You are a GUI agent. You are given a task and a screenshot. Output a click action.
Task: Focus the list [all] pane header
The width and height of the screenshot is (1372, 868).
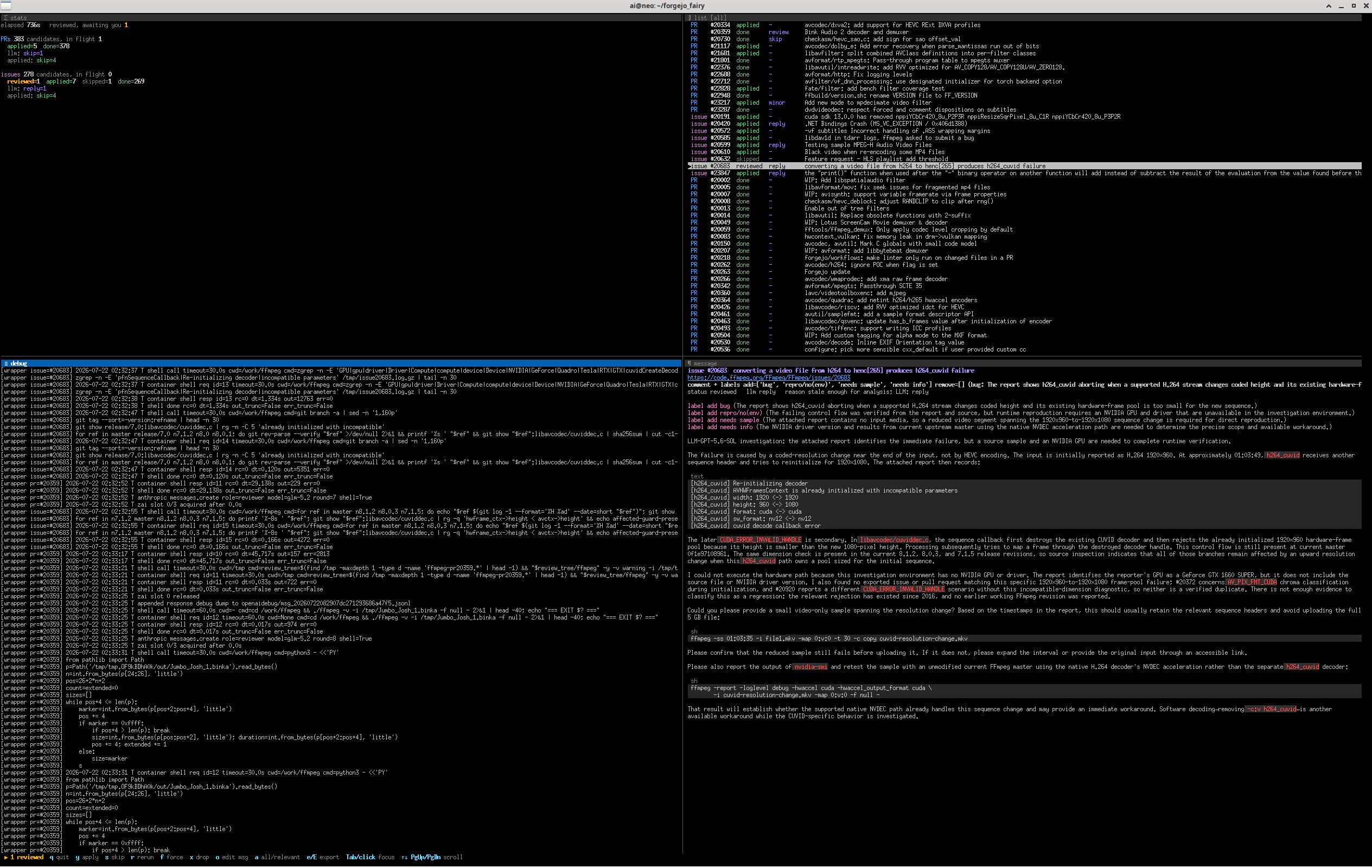point(1024,18)
